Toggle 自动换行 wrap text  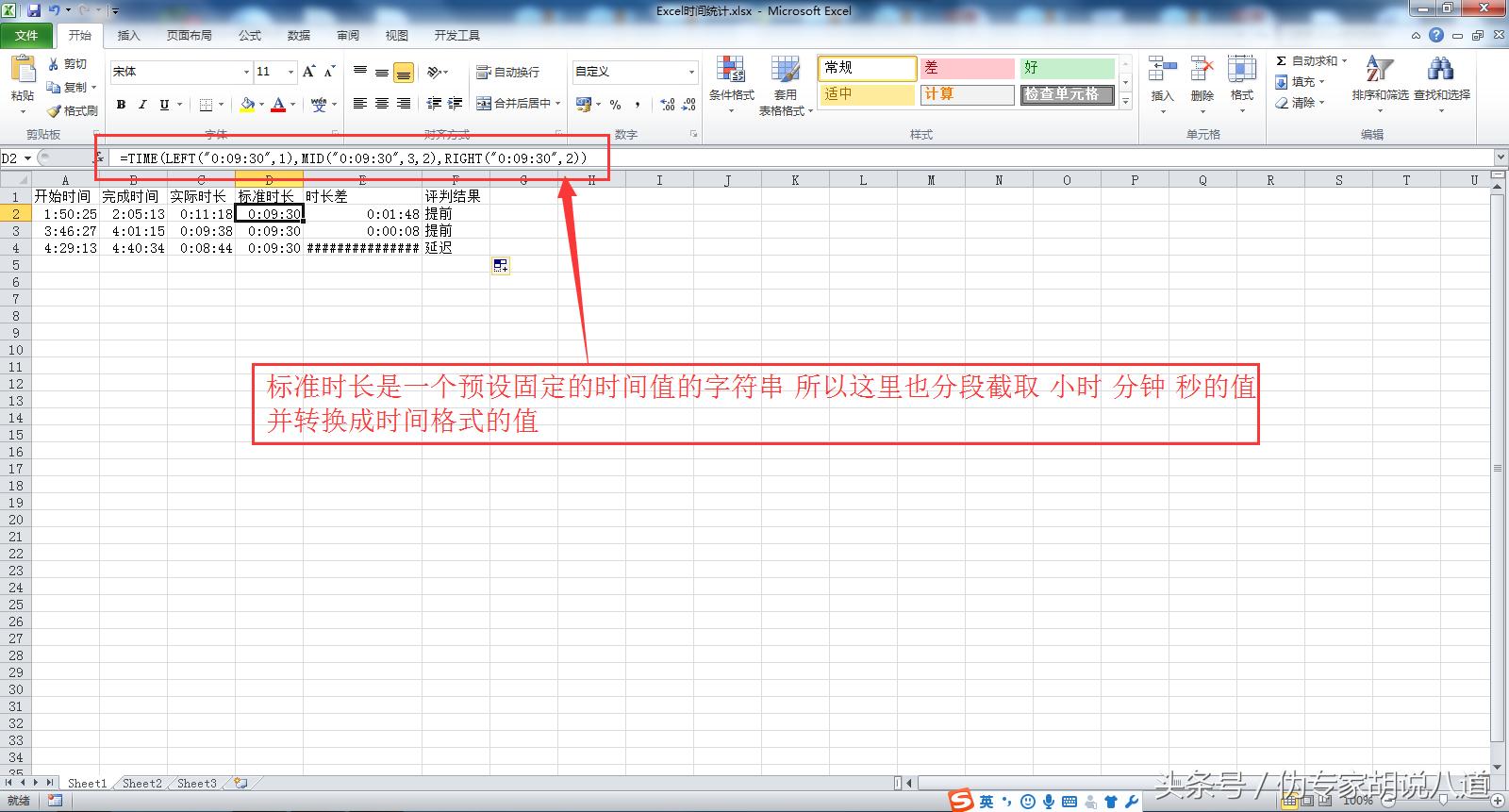pyautogui.click(x=507, y=72)
